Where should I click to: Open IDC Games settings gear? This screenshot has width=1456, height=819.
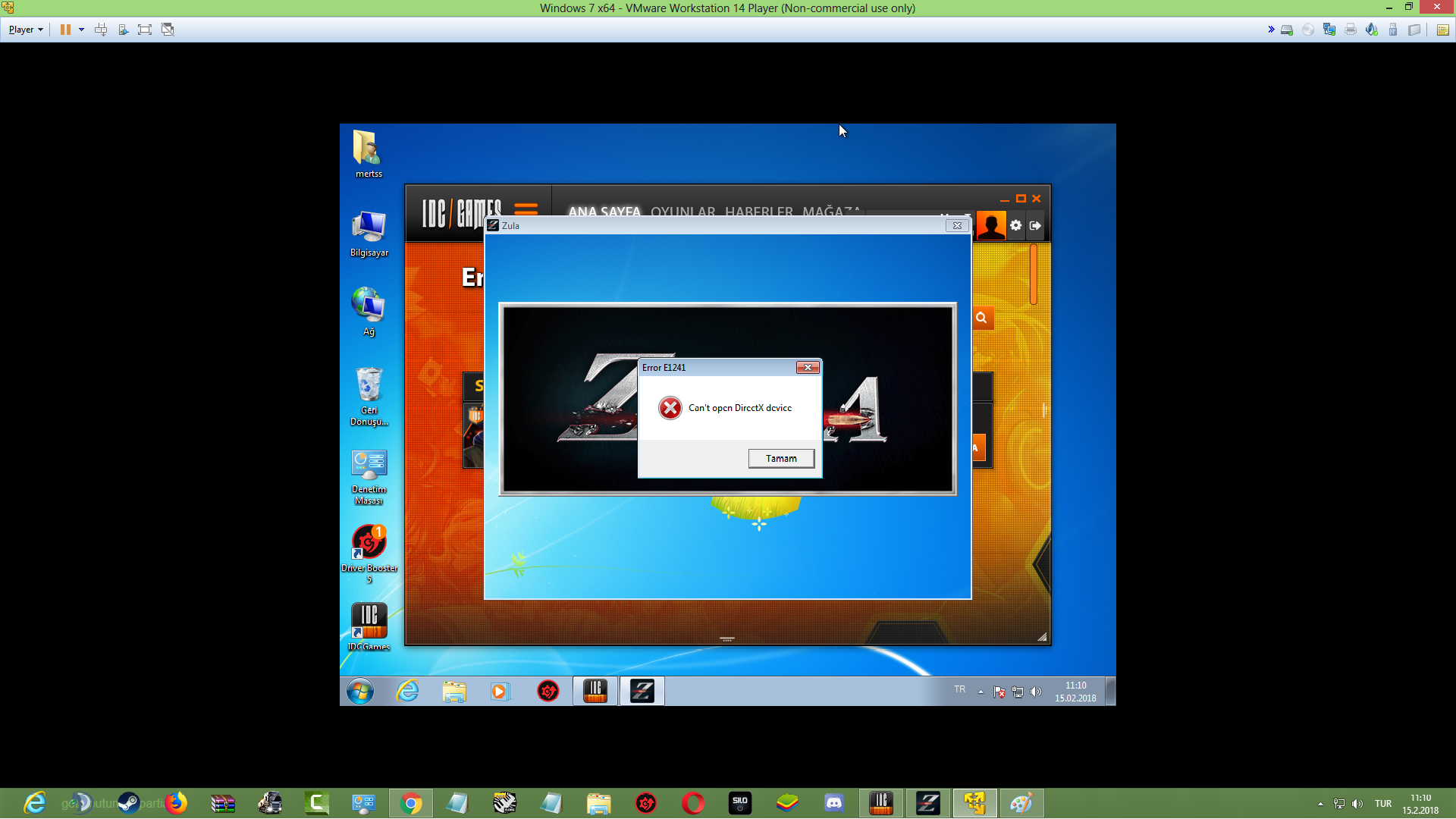[1016, 226]
